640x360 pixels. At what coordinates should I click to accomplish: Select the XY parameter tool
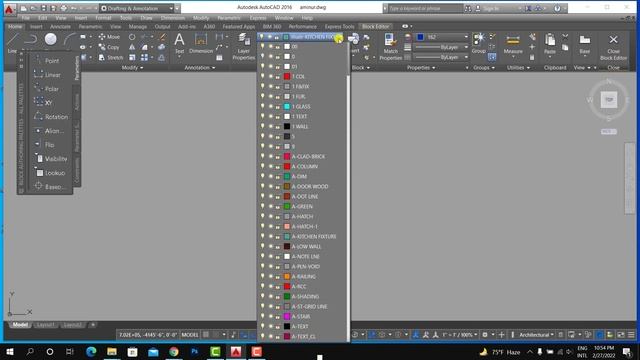43,102
